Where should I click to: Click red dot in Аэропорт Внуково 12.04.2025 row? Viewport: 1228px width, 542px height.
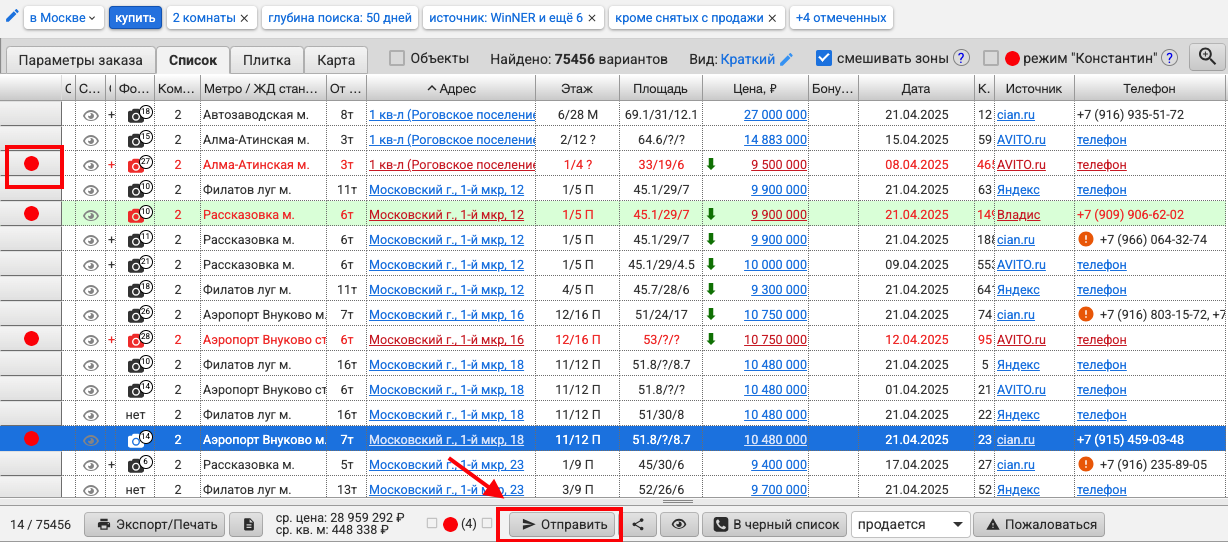tap(31, 339)
